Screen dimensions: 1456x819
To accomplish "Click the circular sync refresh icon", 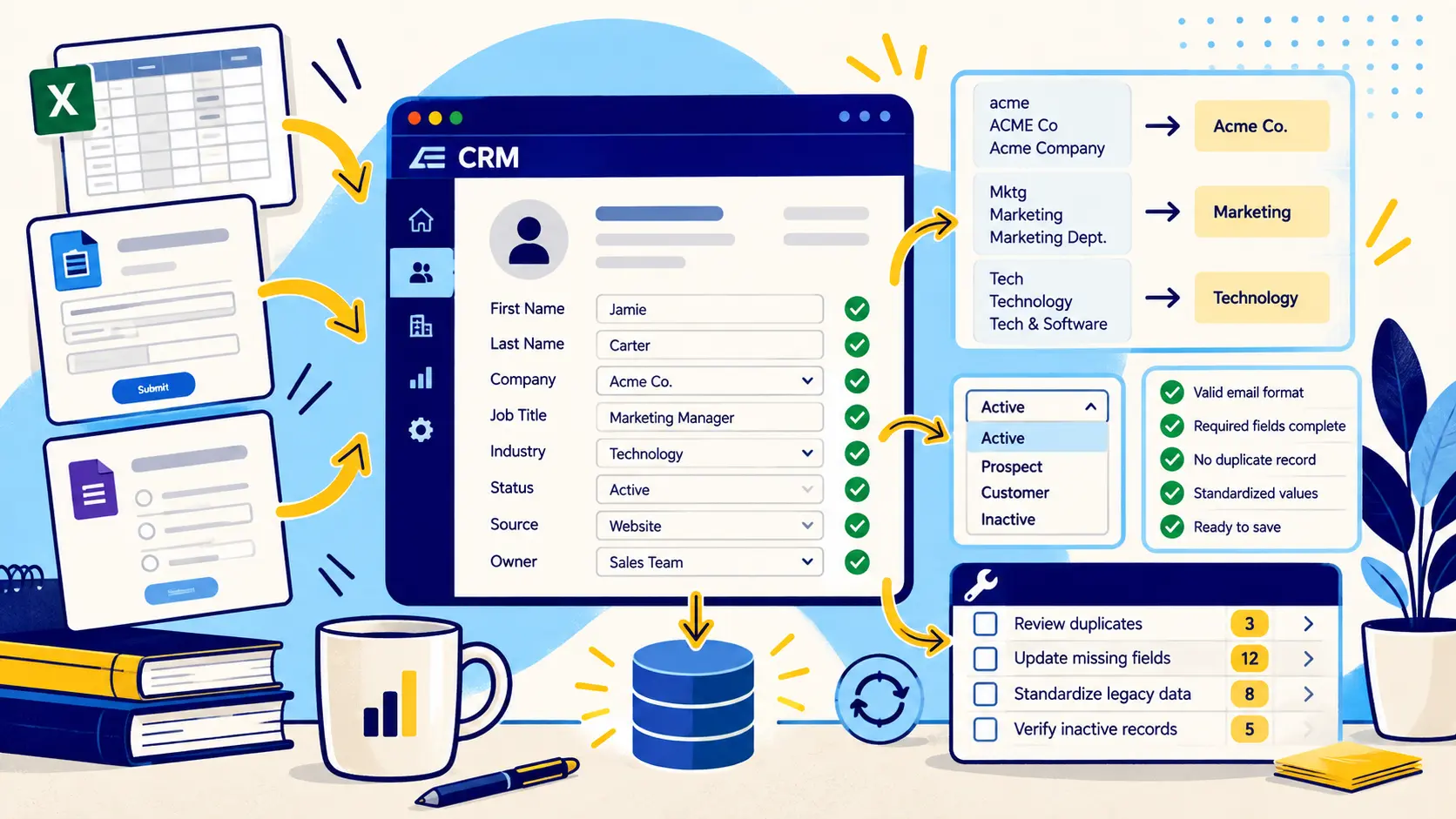I will (x=879, y=699).
